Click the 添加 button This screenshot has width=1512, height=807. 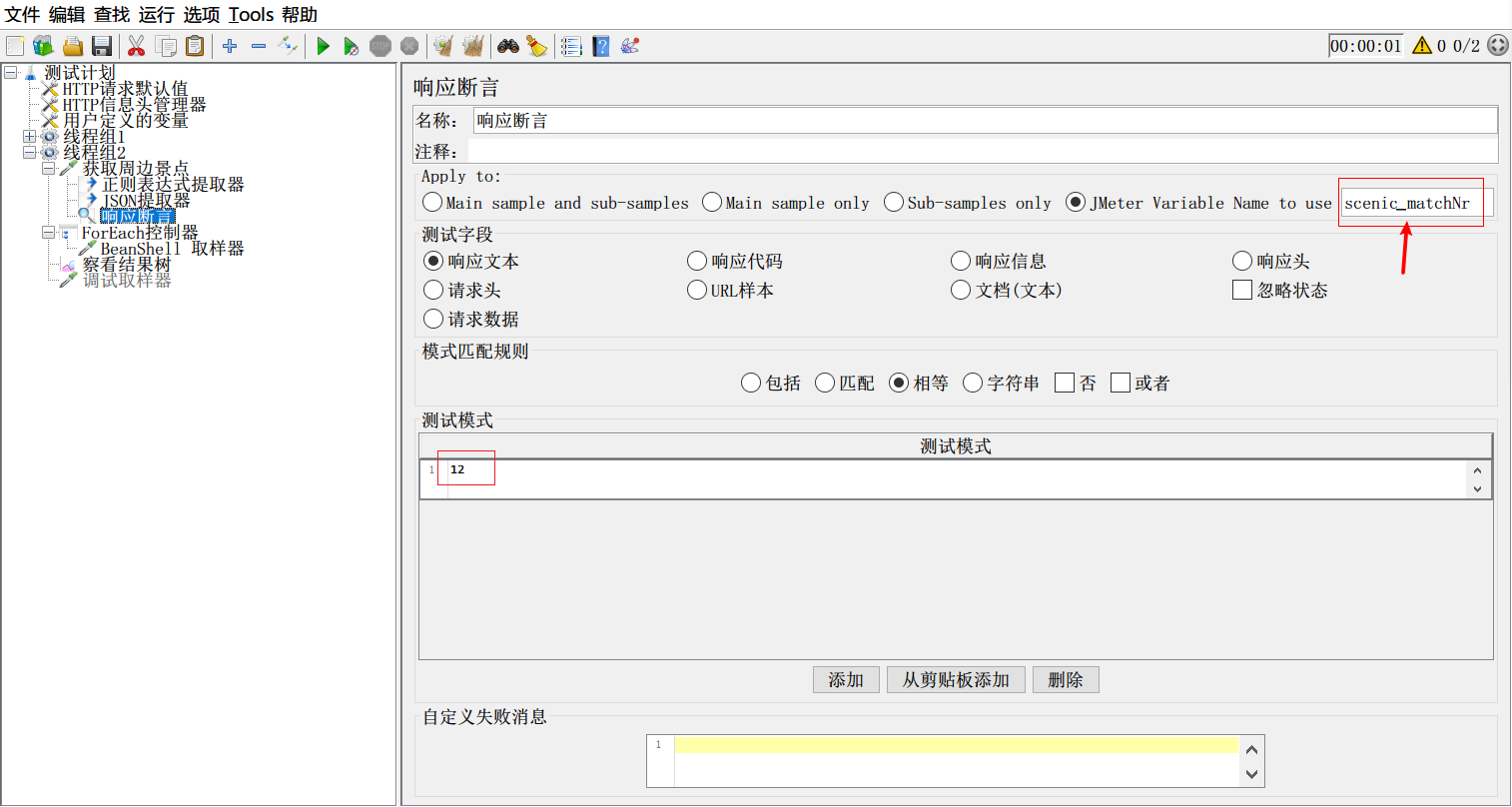(846, 680)
